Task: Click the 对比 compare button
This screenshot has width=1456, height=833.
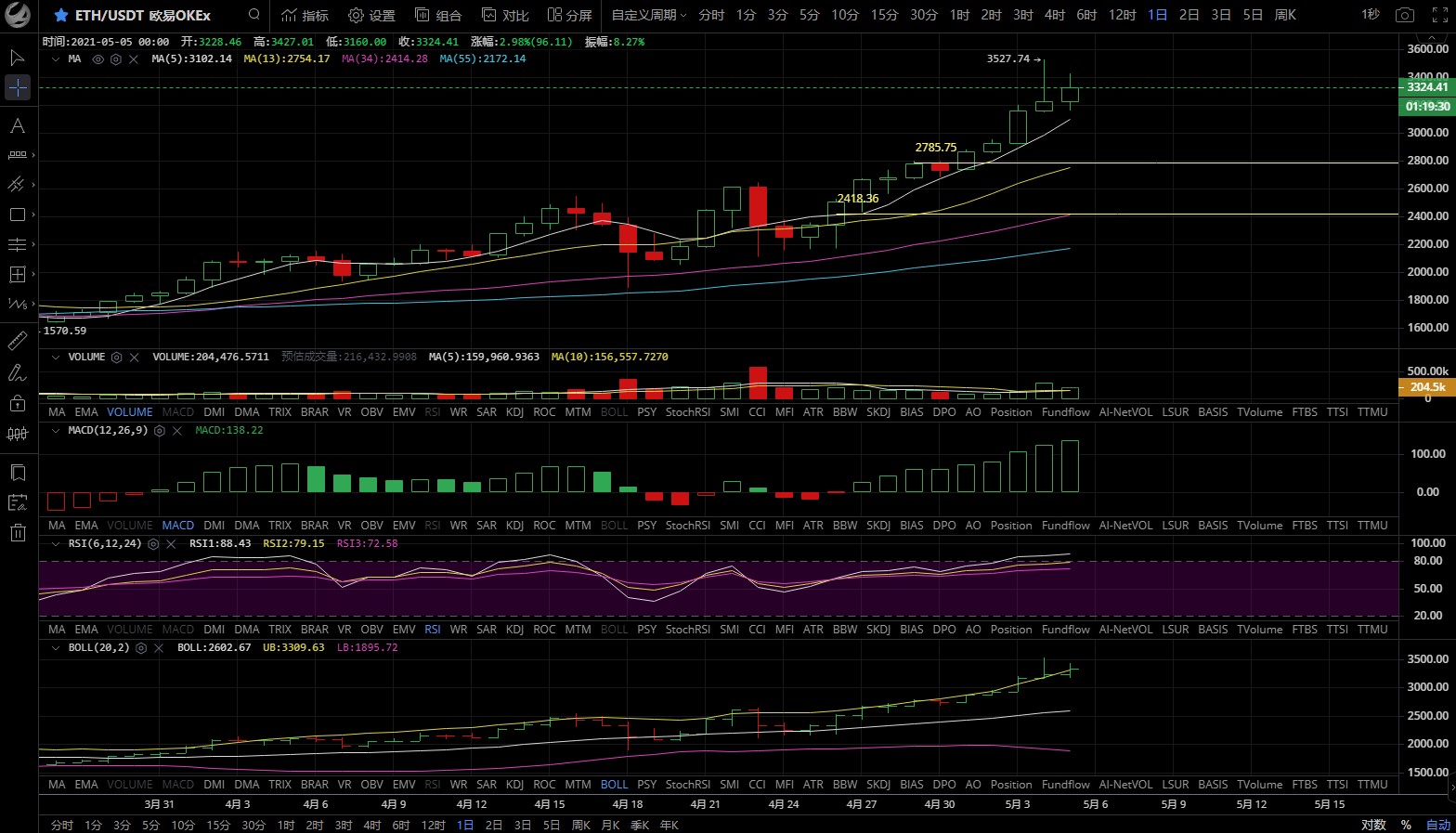Action: click(505, 15)
